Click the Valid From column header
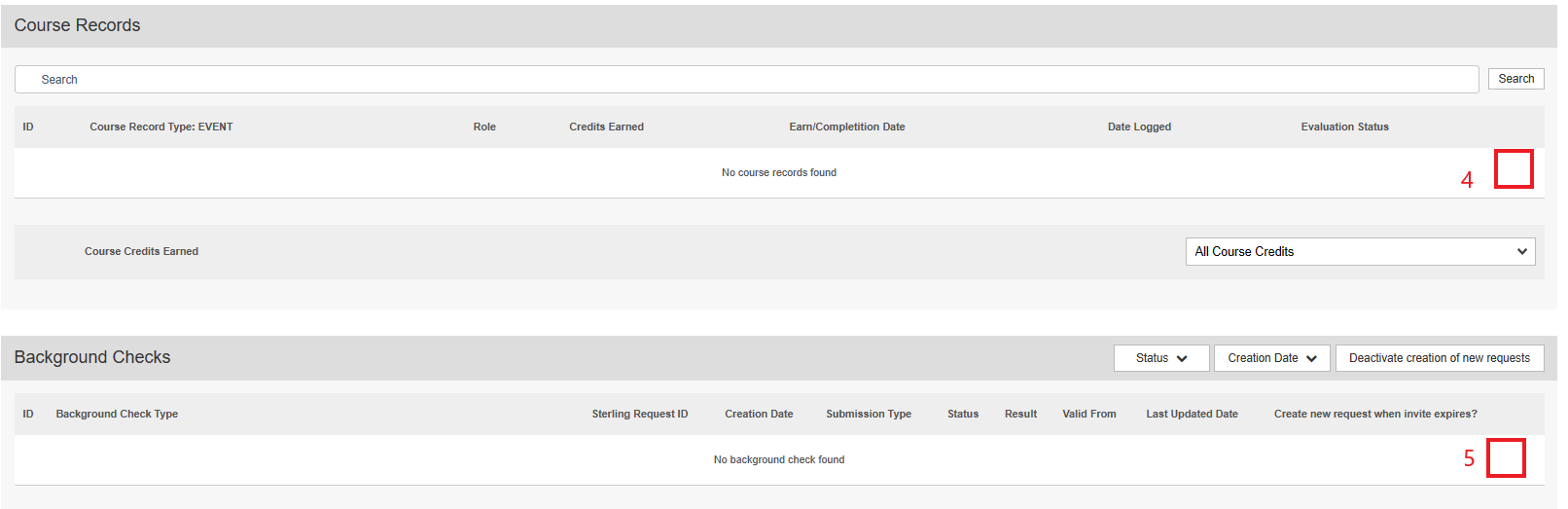1568x509 pixels. point(1088,414)
